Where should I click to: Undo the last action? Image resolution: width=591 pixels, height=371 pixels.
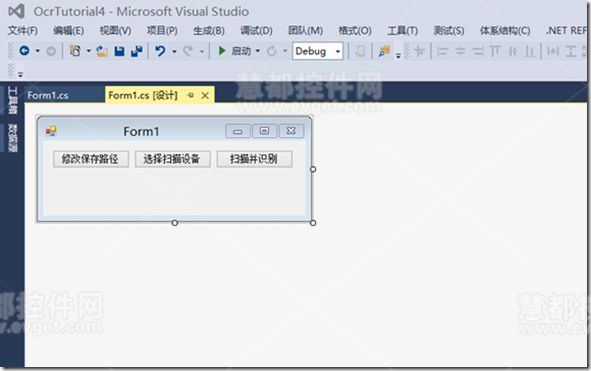tap(160, 51)
